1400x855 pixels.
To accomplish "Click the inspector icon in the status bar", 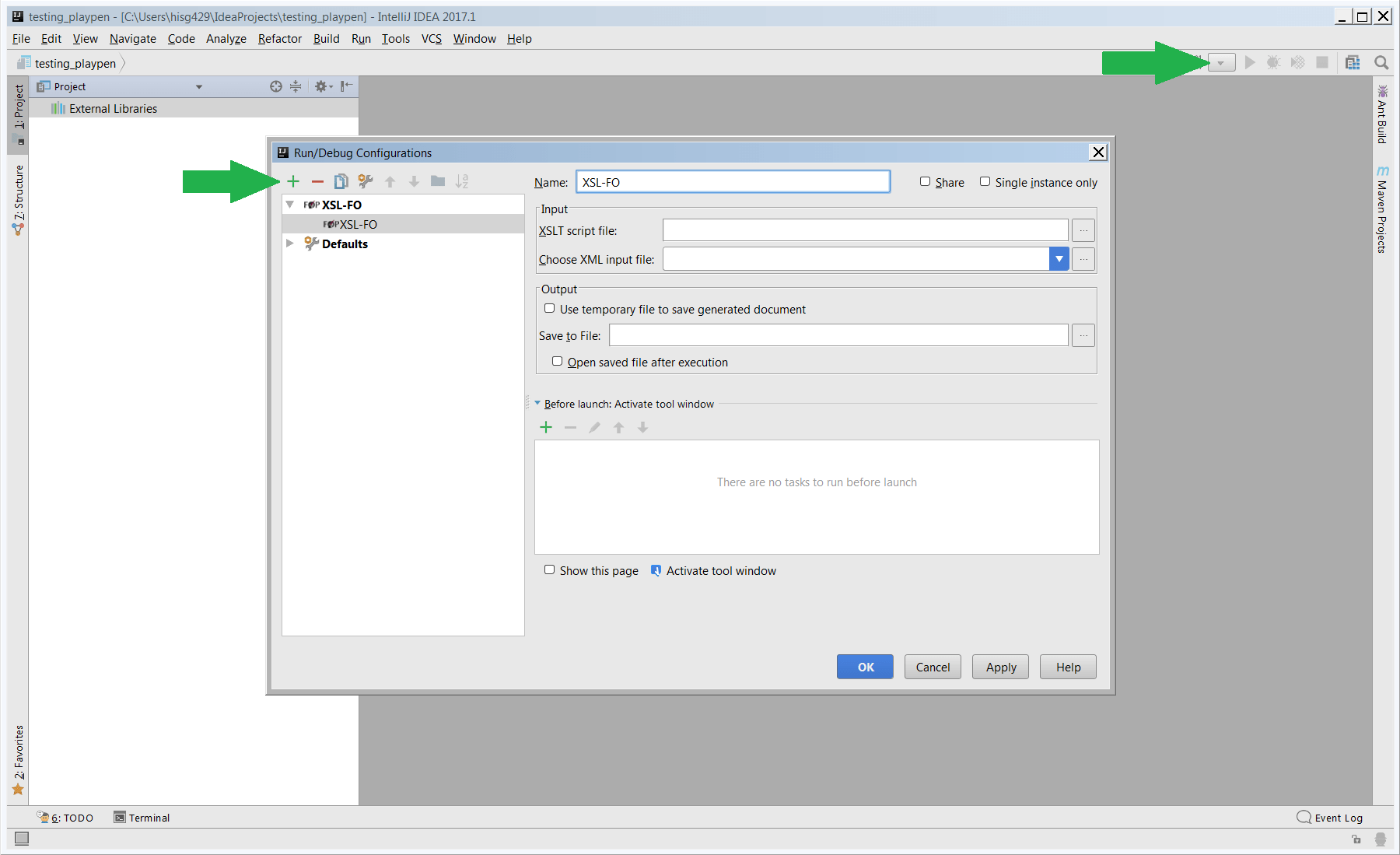I will click(1381, 839).
